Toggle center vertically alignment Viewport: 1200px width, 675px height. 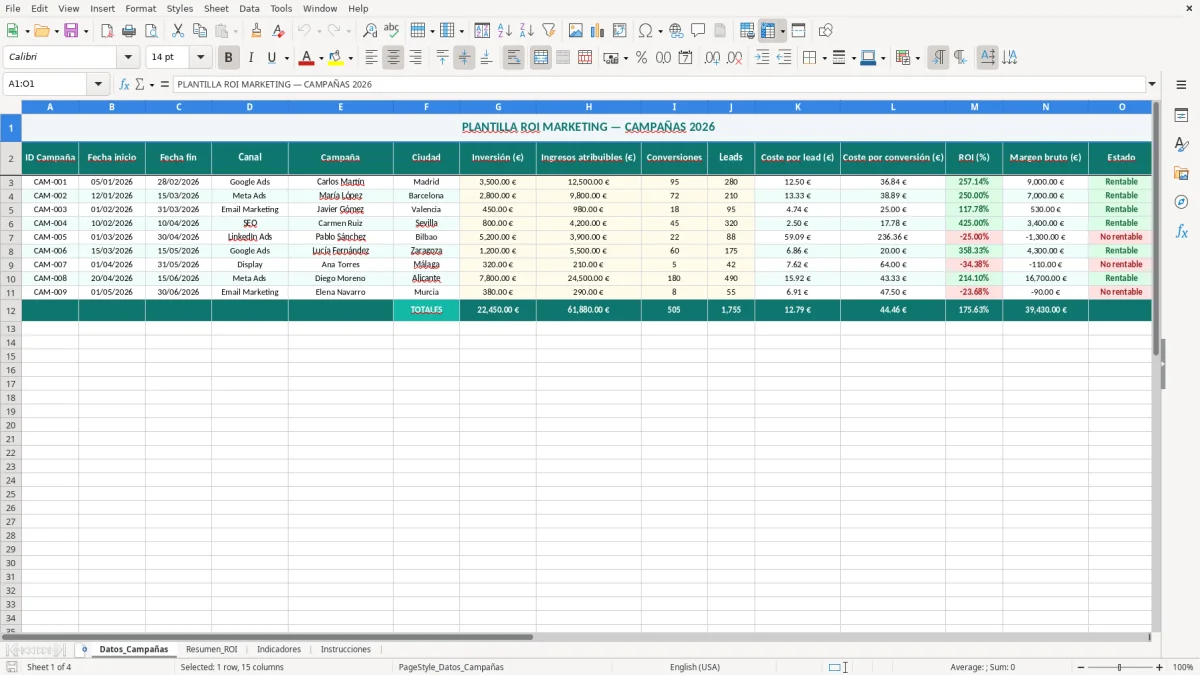pyautogui.click(x=464, y=58)
